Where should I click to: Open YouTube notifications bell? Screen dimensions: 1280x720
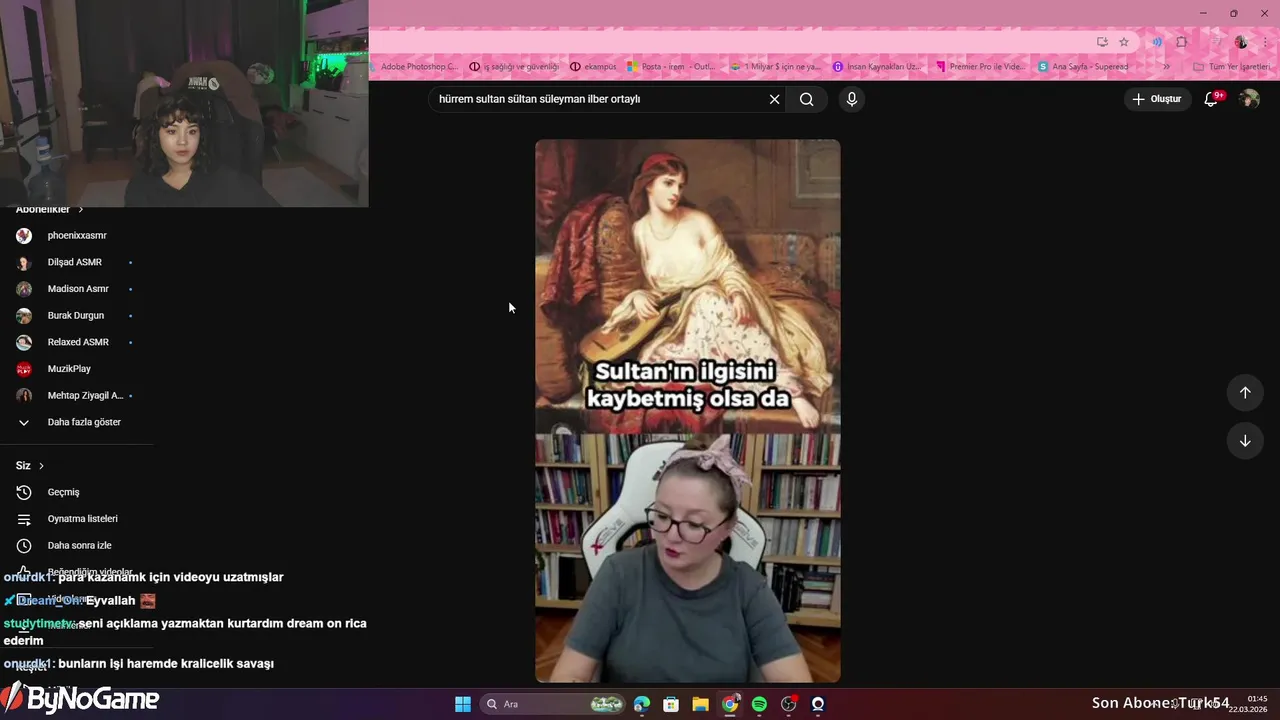(1211, 99)
